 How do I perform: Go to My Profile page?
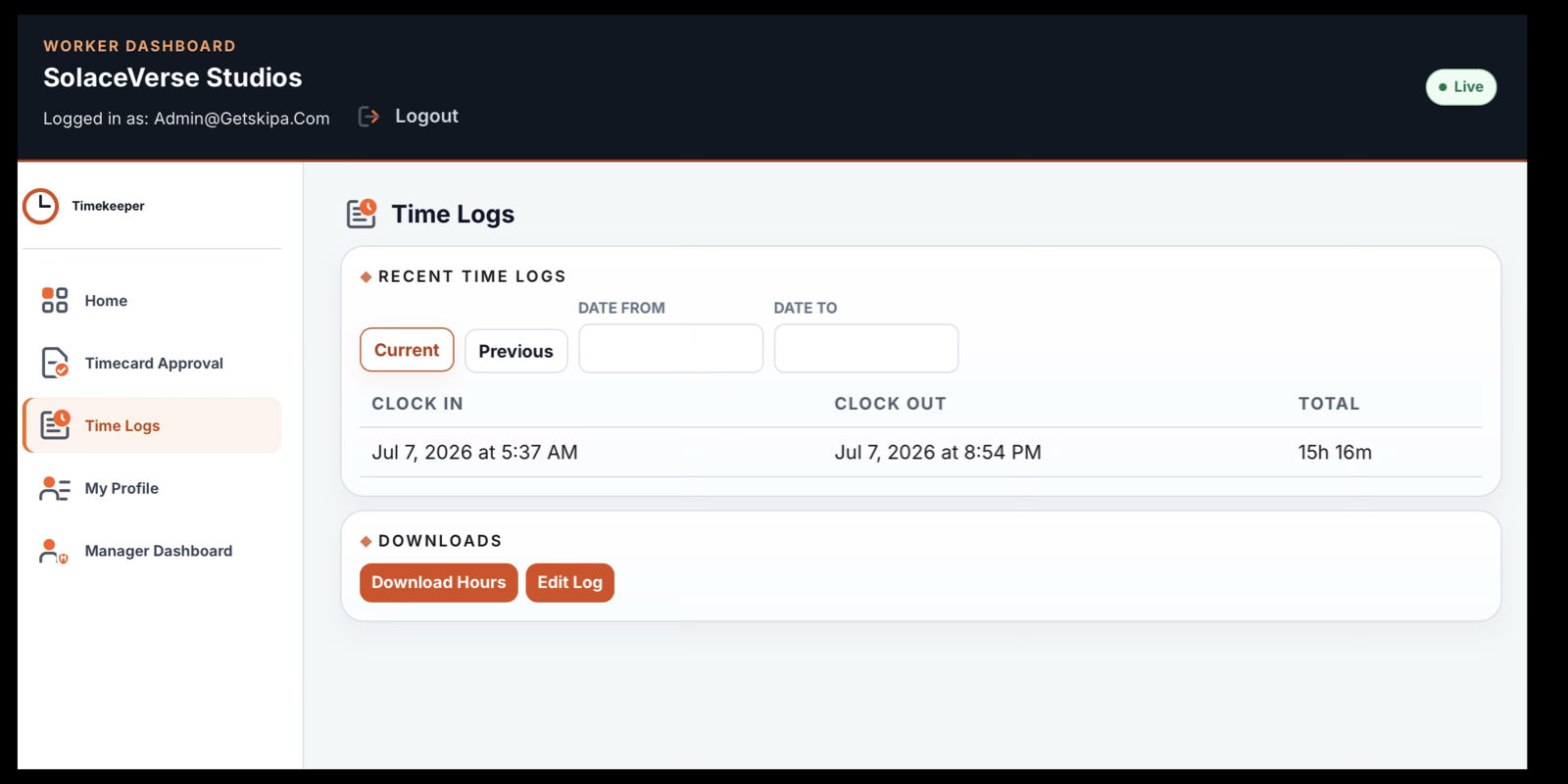point(152,488)
